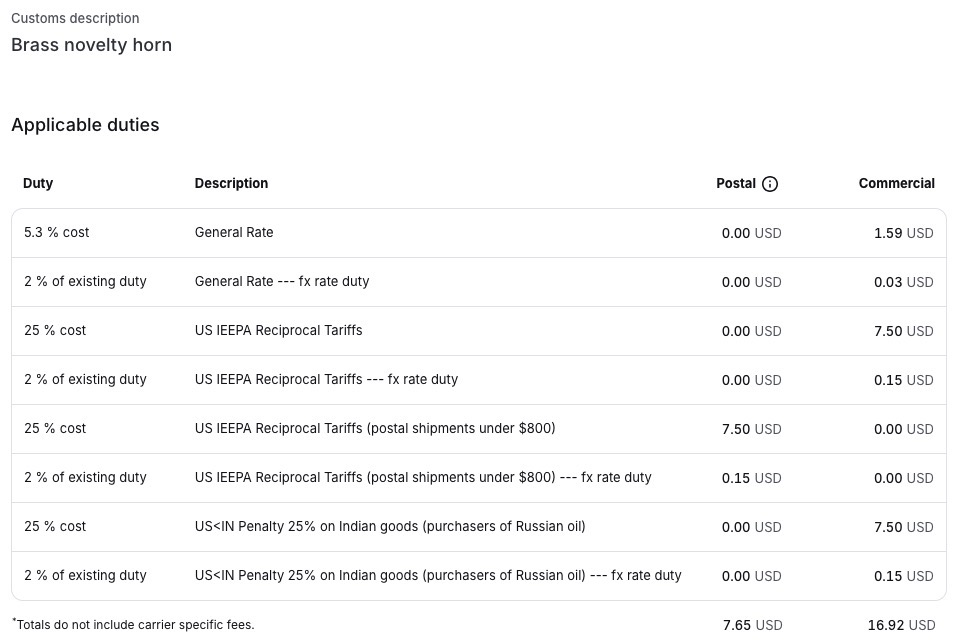Screen dimensions: 959x644
Task: Click US IEEPA Reciprocal Tariffs fx rate duty
Action: coord(326,380)
